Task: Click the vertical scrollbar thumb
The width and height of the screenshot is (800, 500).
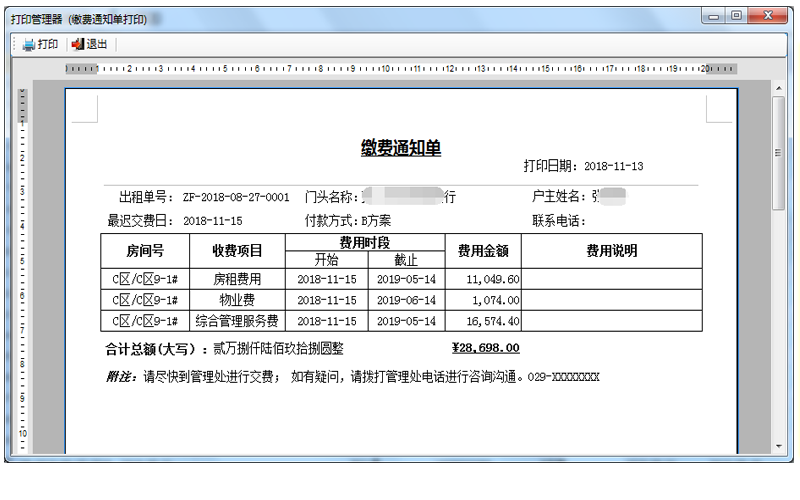Action: pyautogui.click(x=778, y=152)
